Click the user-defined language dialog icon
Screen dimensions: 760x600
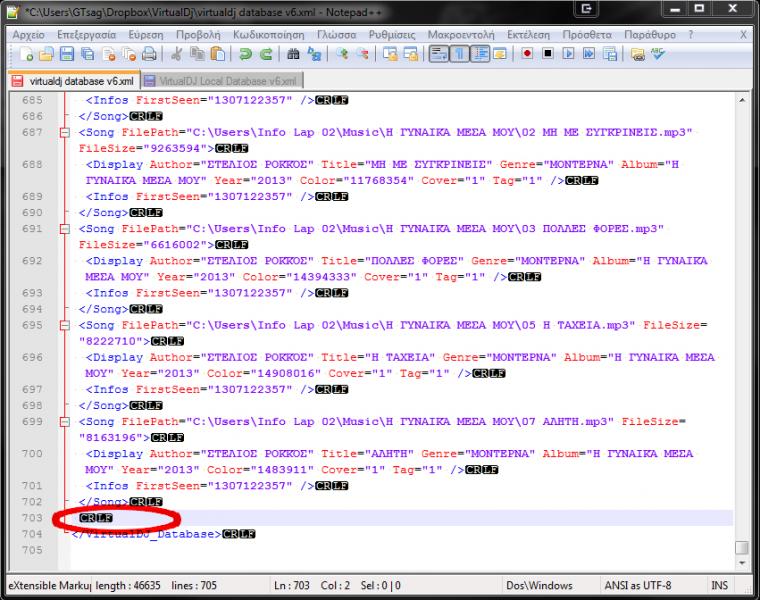click(x=500, y=54)
